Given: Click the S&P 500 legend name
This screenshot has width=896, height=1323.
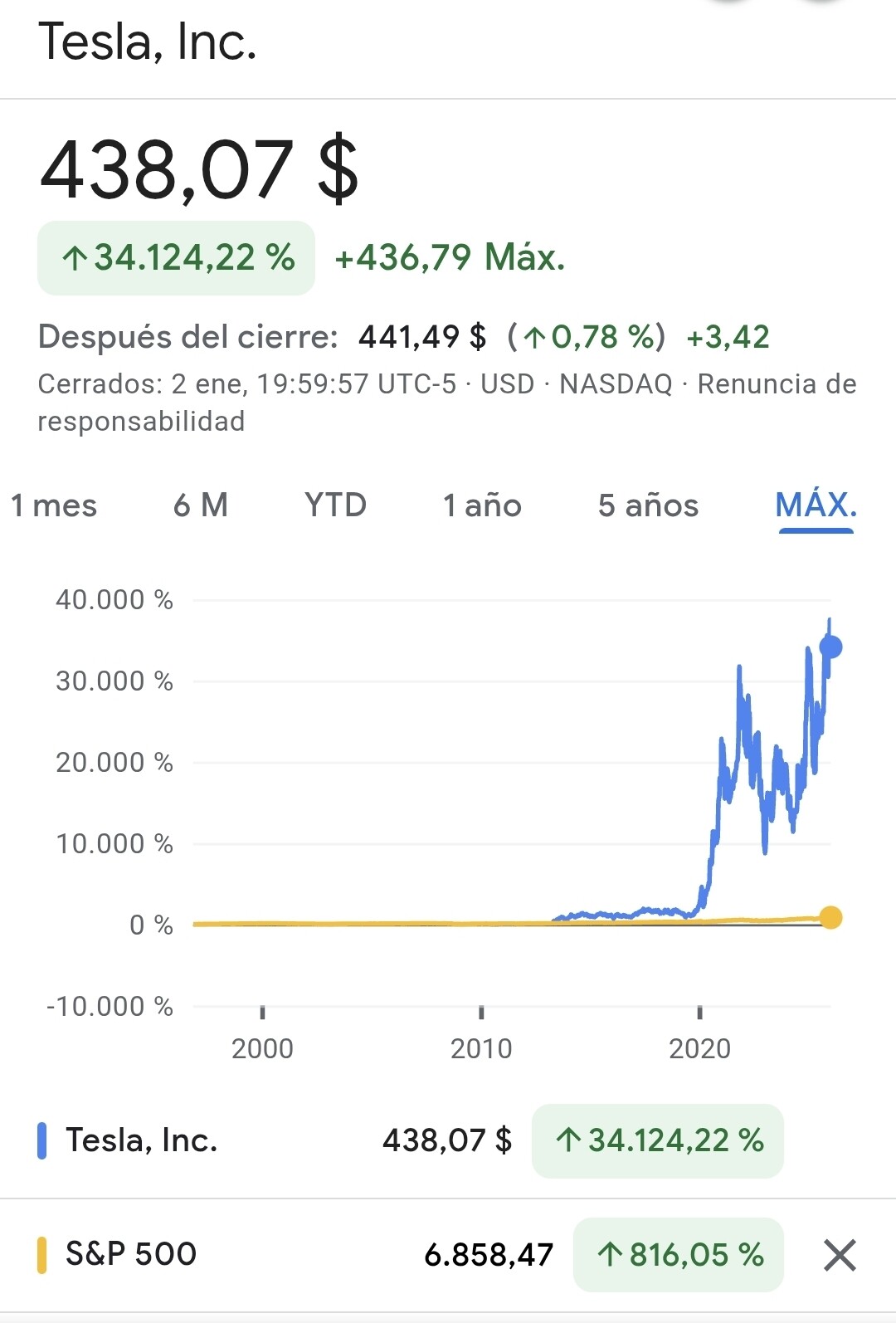Looking at the screenshot, I should coord(131,1254).
